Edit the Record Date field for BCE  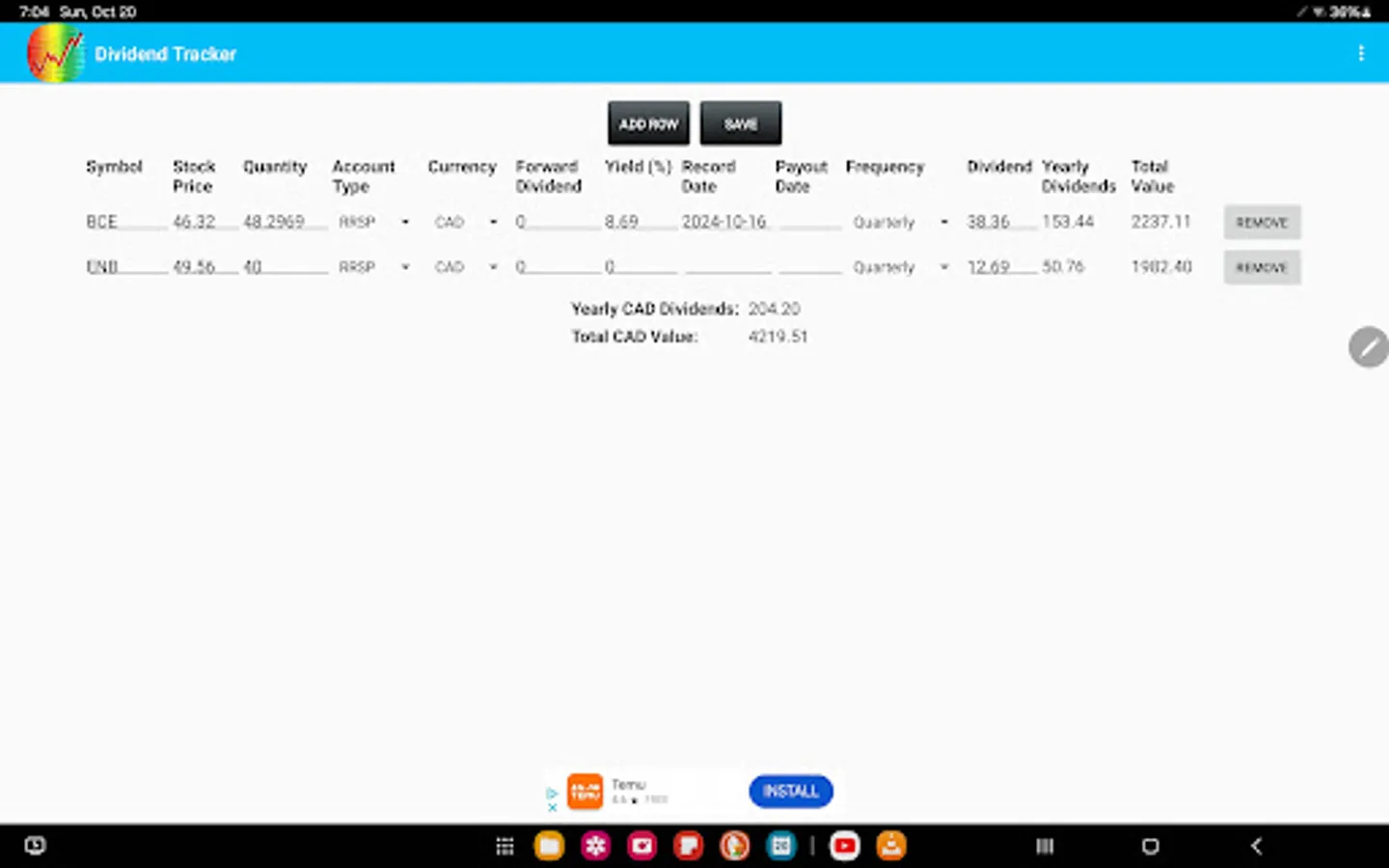pos(723,222)
